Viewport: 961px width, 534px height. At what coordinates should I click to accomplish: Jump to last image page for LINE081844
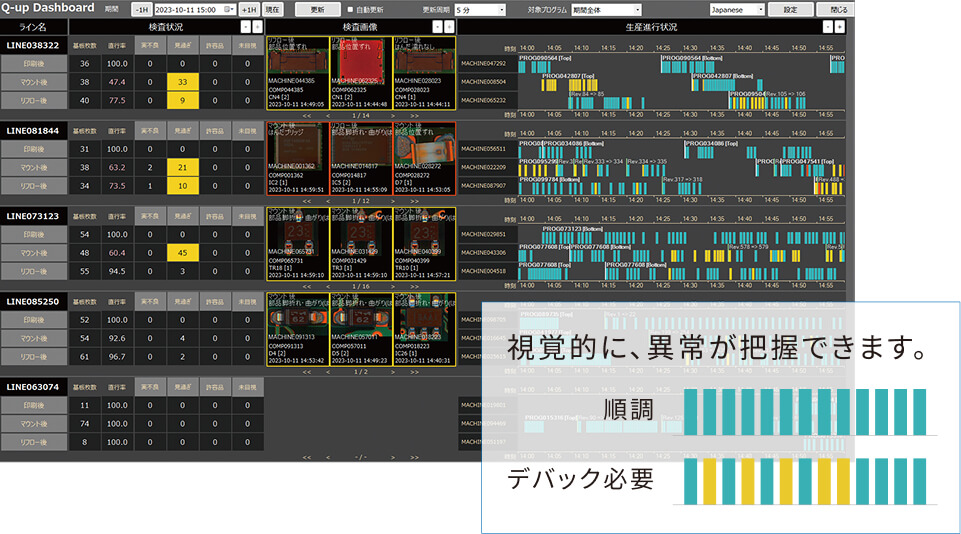coord(414,200)
